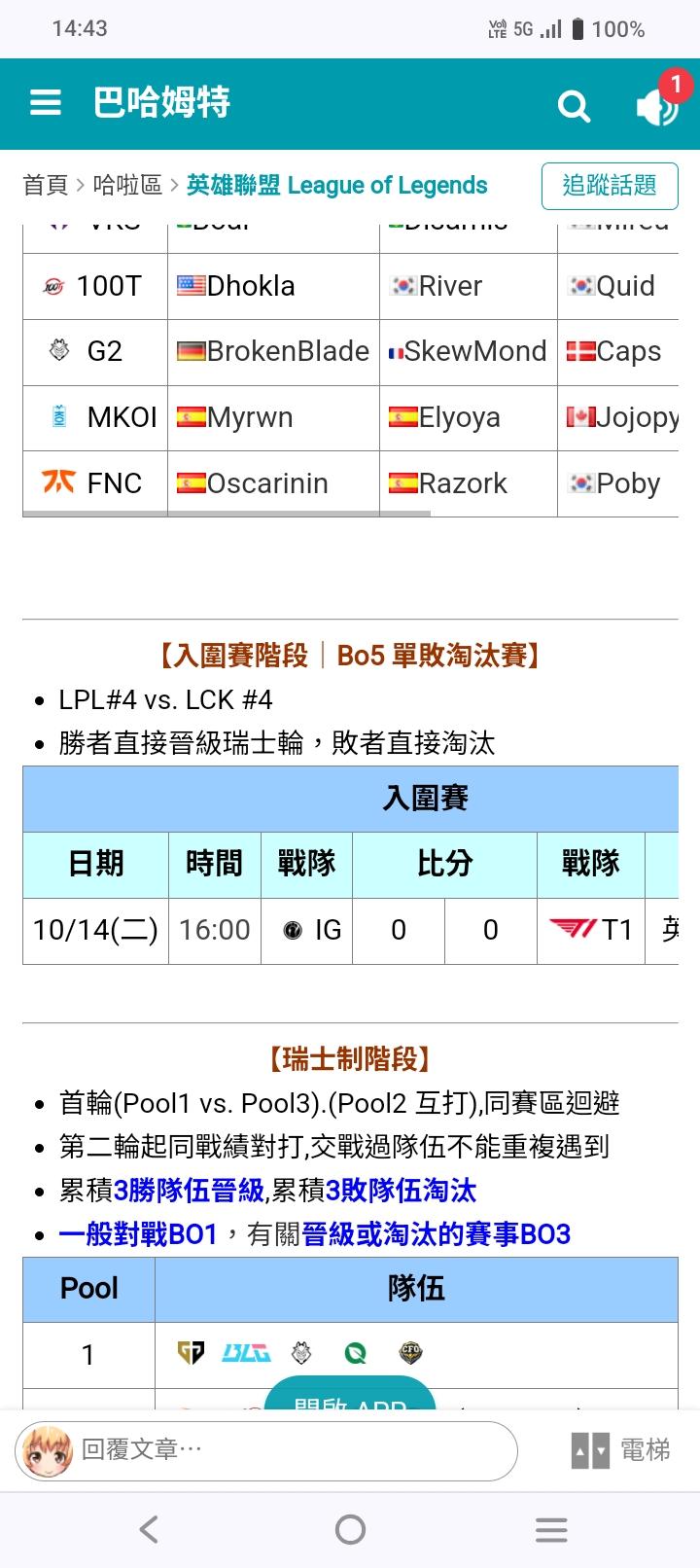Open the notifications speaker icon
Viewport: 700px width, 1568px height.
point(657,105)
